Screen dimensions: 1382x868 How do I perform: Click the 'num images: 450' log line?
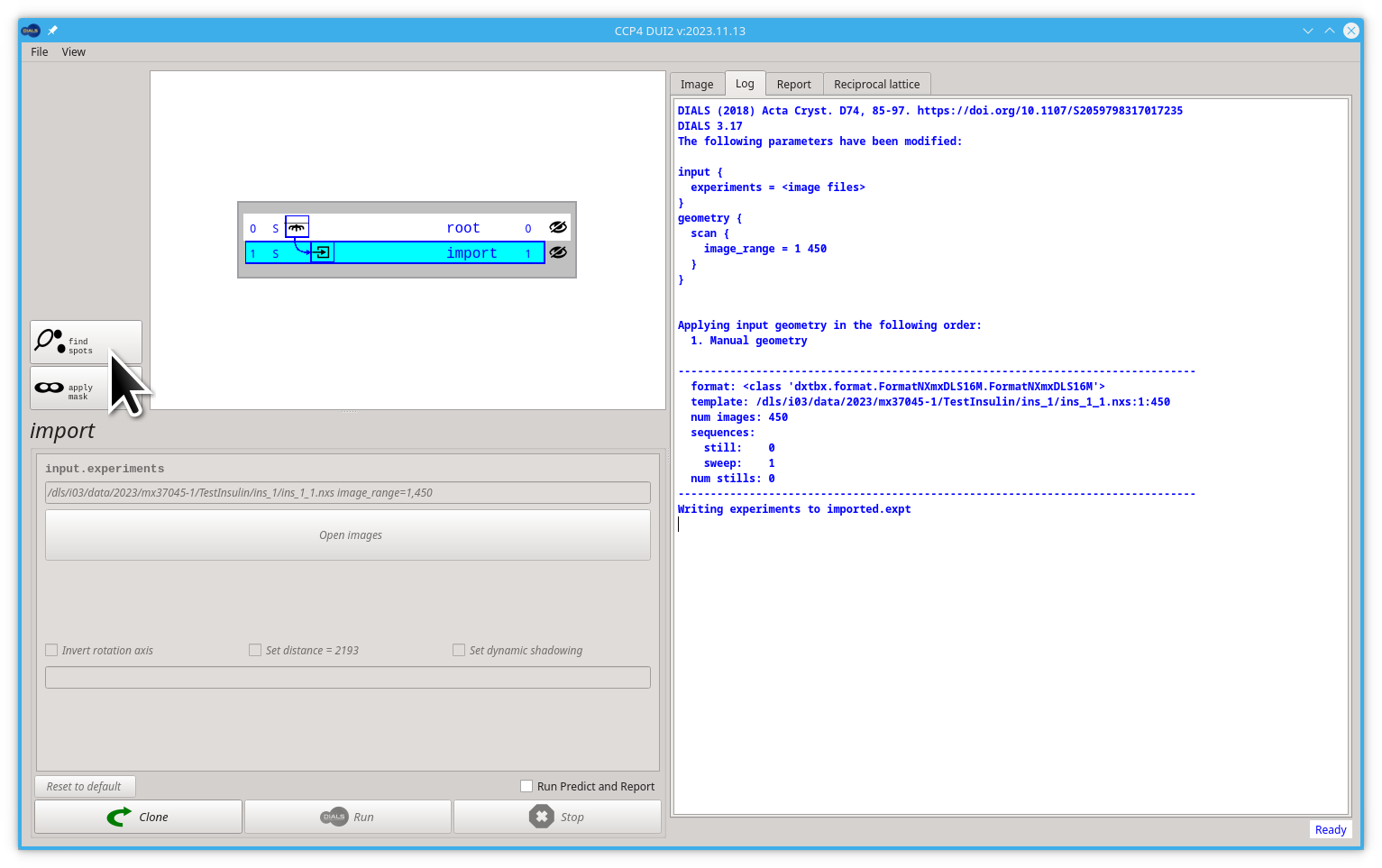pos(739,417)
